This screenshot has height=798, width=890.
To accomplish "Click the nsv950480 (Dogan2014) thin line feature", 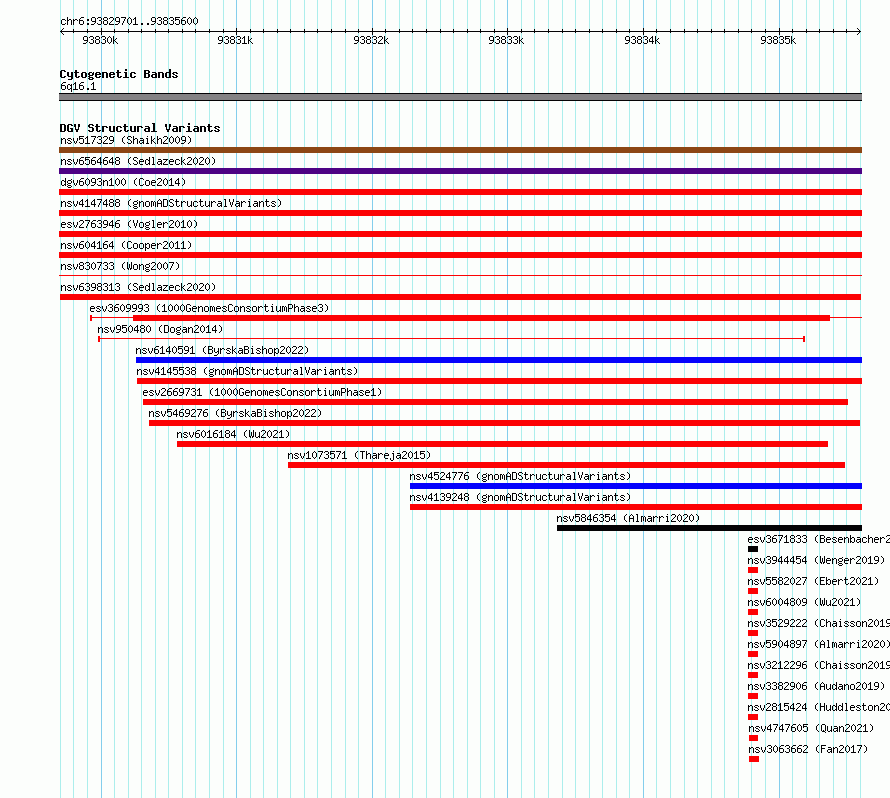I will [x=451, y=339].
